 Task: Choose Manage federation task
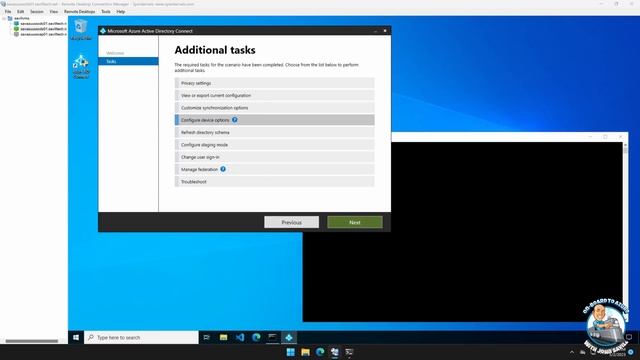click(x=274, y=169)
